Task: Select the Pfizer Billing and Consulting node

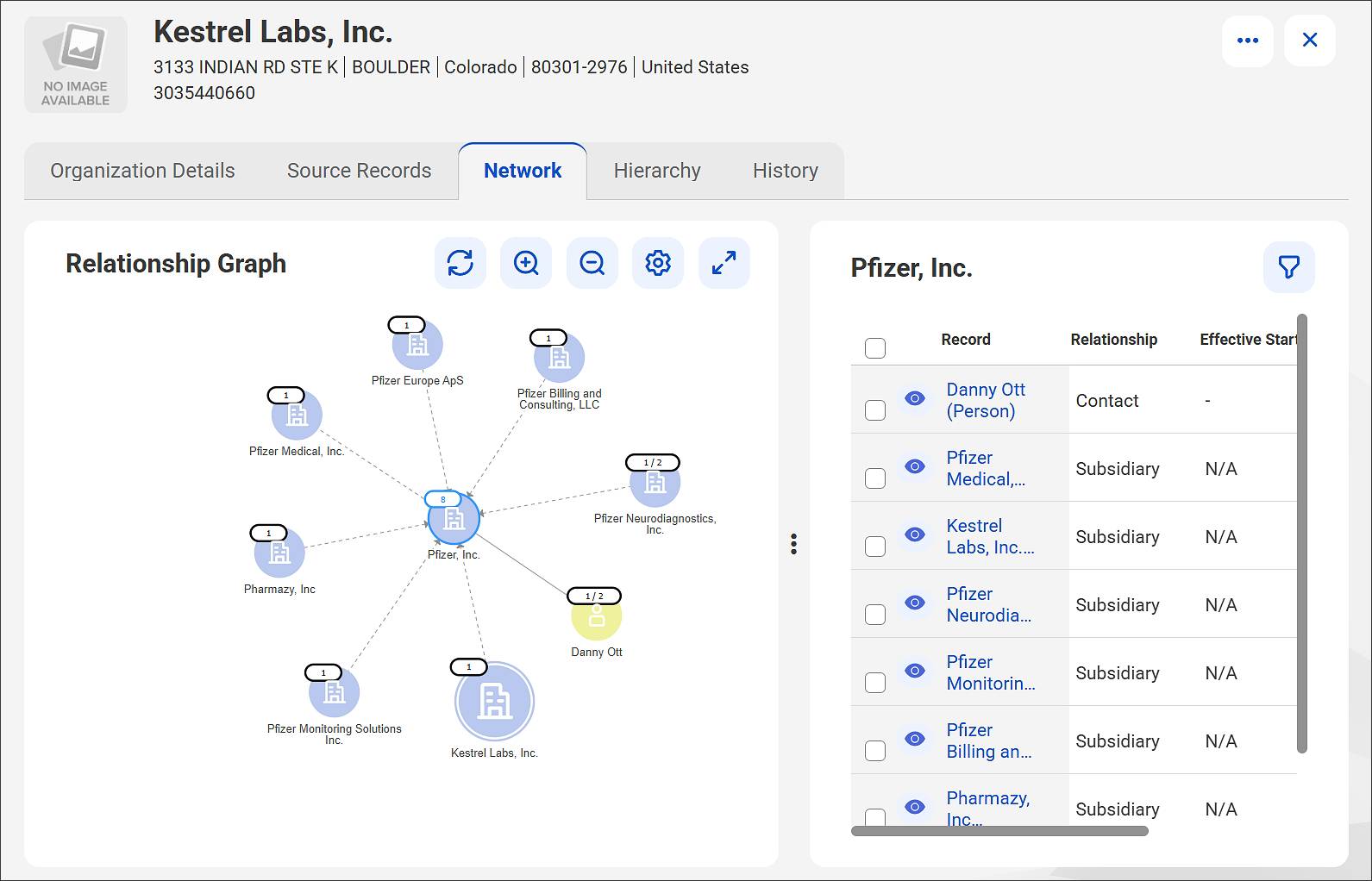Action: [559, 357]
